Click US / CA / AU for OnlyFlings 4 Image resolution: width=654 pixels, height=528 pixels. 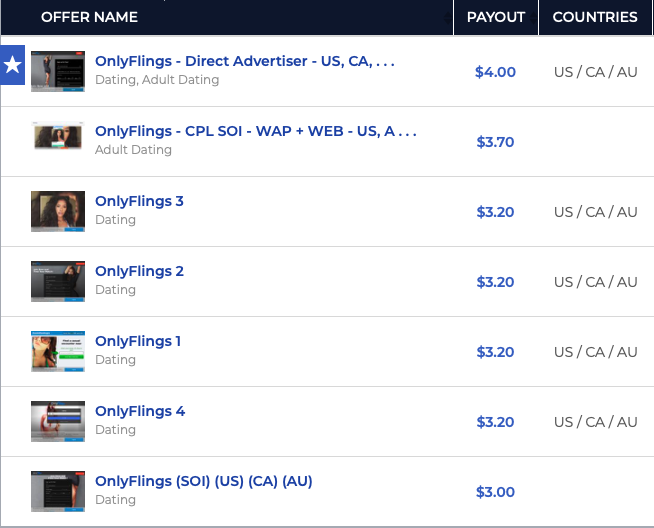coord(596,422)
